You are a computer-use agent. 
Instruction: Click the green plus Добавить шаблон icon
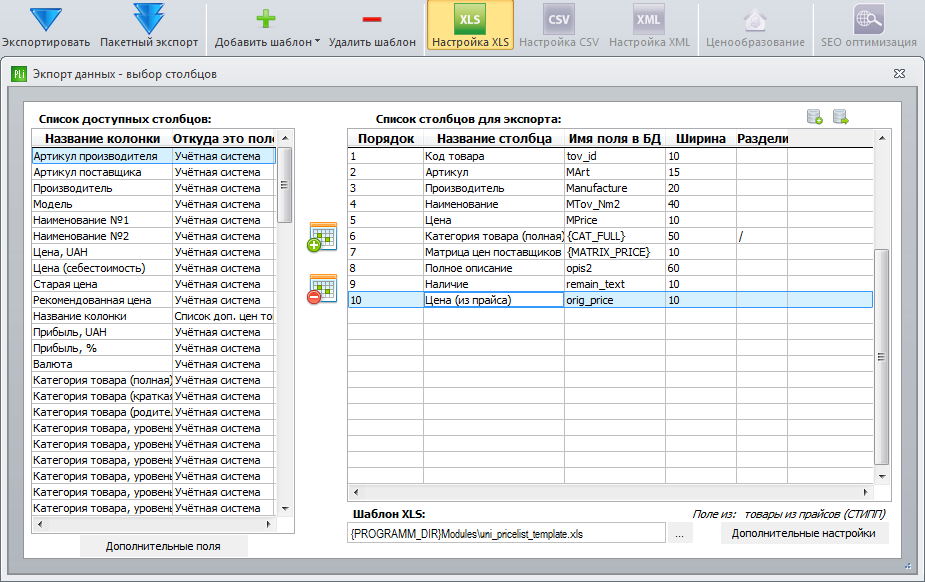pyautogui.click(x=265, y=19)
